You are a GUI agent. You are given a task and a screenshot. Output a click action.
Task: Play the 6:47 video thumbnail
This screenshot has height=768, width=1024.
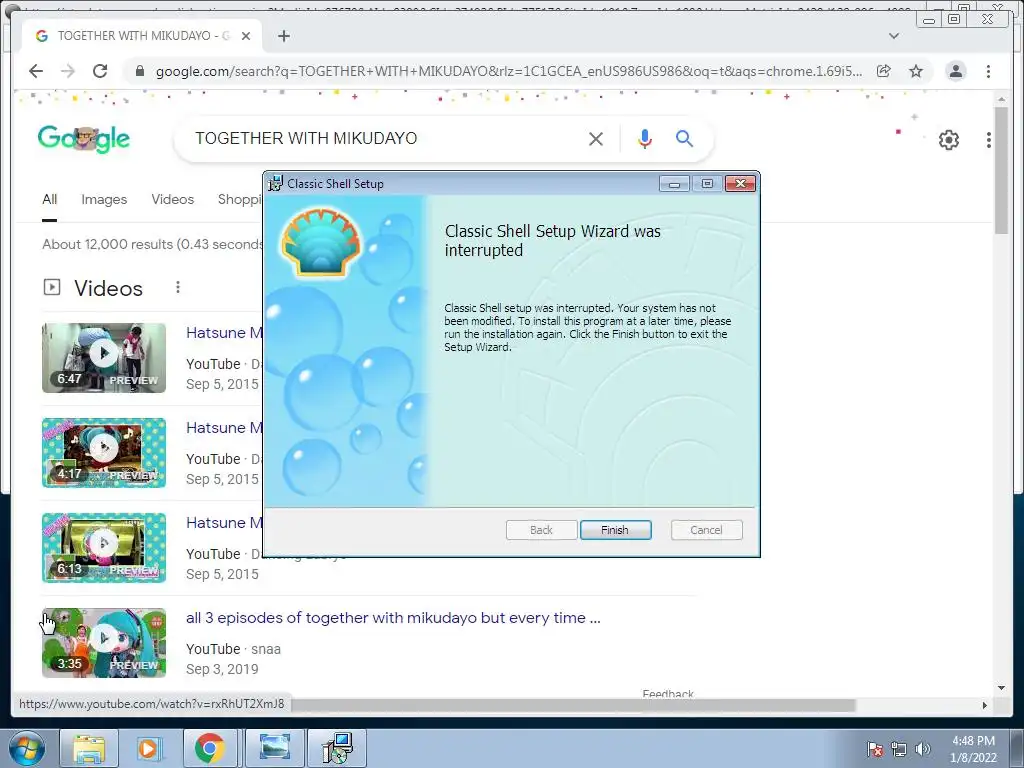(104, 358)
